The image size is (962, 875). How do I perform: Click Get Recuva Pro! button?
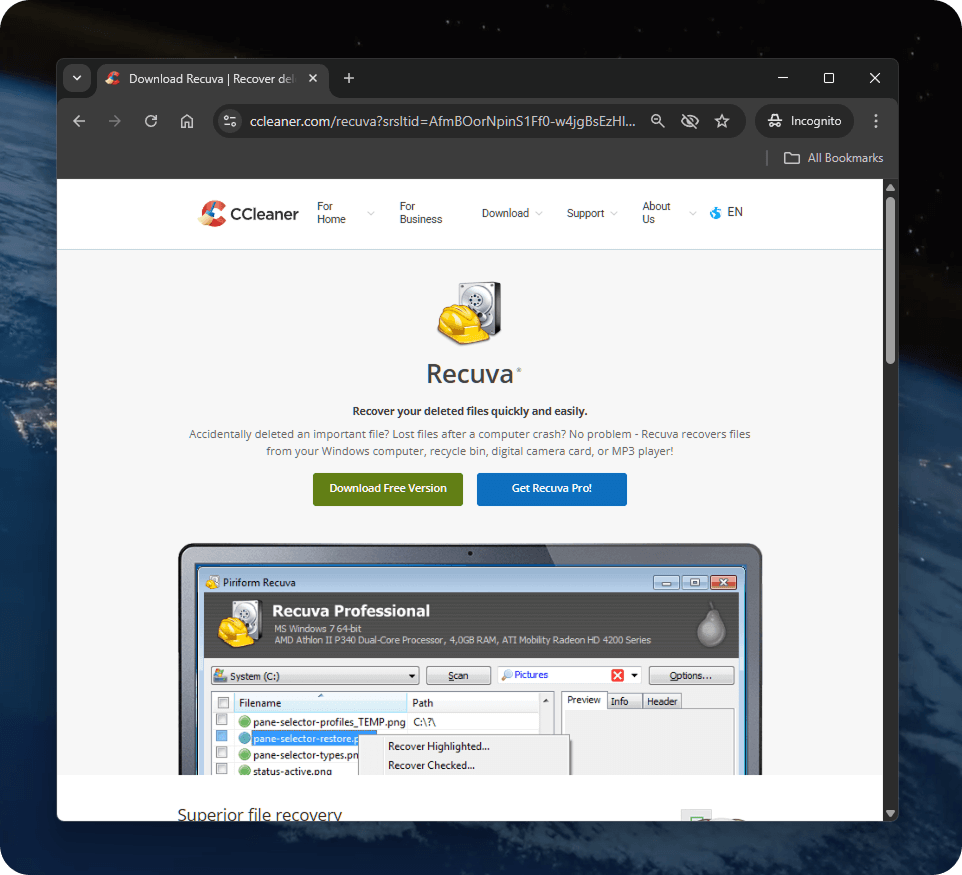552,489
